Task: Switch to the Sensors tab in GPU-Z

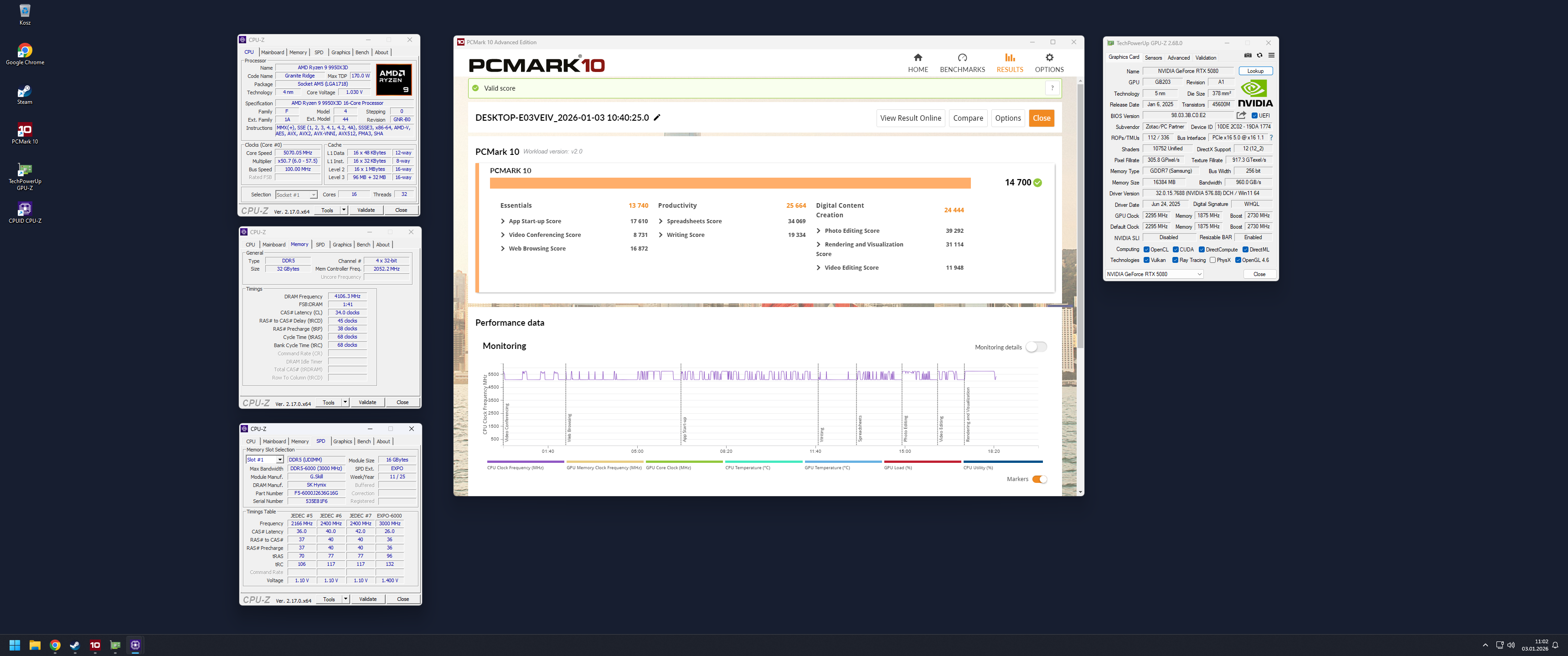Action: pyautogui.click(x=1153, y=58)
